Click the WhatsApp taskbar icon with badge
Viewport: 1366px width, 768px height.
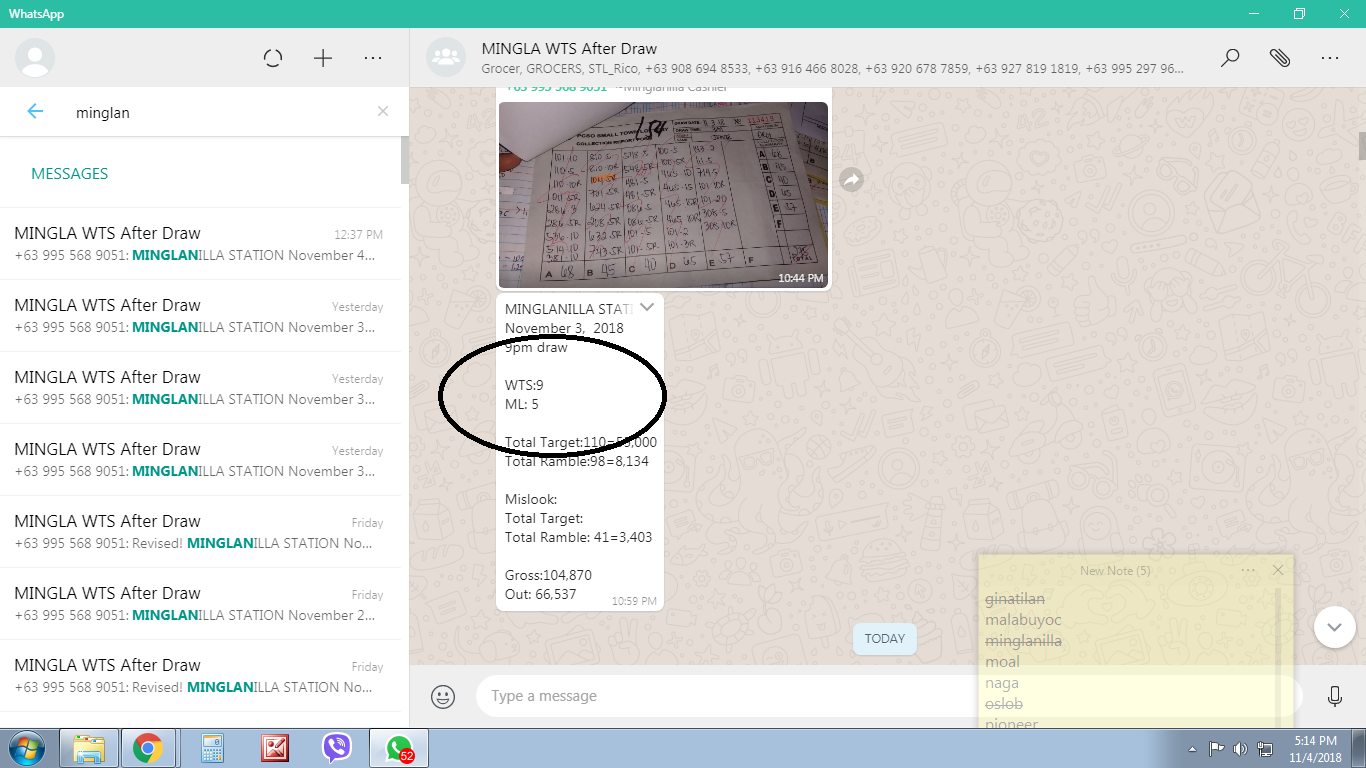[x=400, y=748]
